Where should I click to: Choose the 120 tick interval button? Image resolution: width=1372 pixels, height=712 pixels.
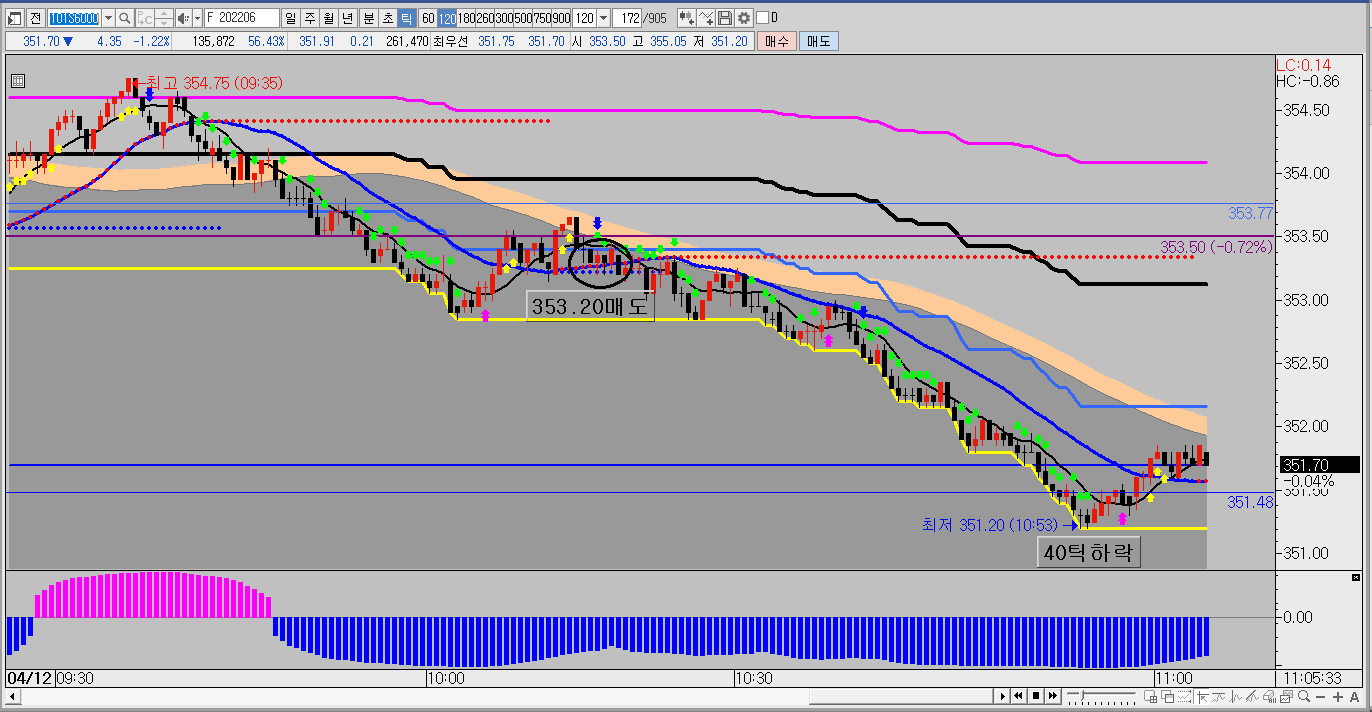(x=447, y=18)
